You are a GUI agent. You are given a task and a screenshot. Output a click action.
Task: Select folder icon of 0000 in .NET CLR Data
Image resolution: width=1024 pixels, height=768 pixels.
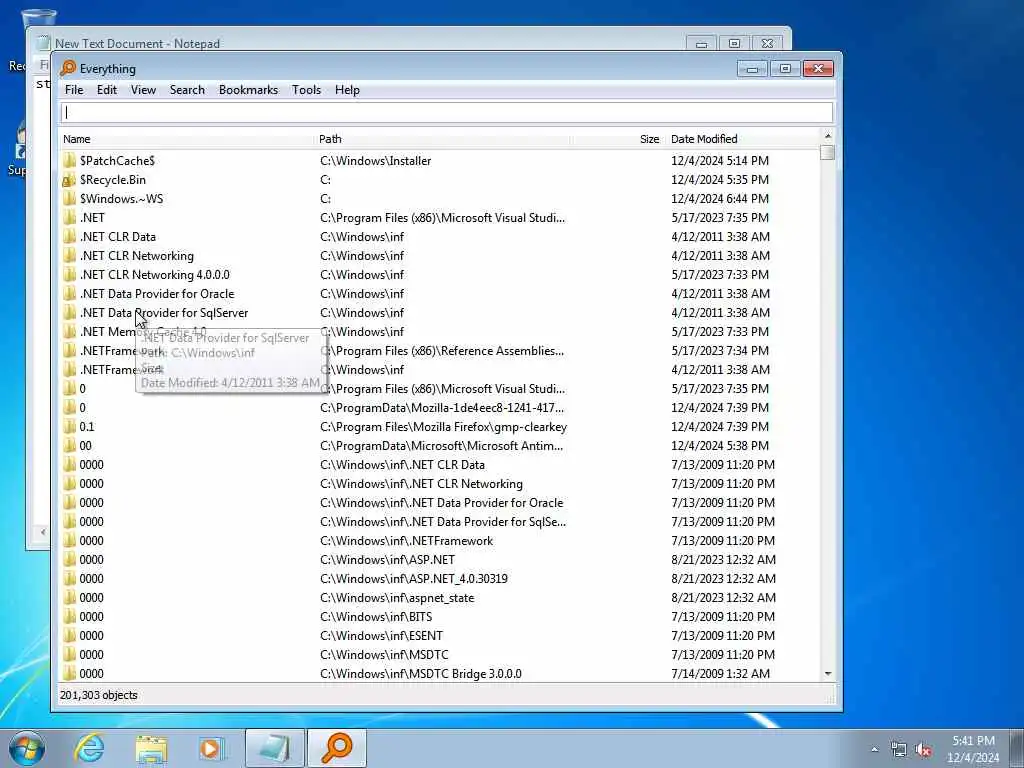click(70, 464)
